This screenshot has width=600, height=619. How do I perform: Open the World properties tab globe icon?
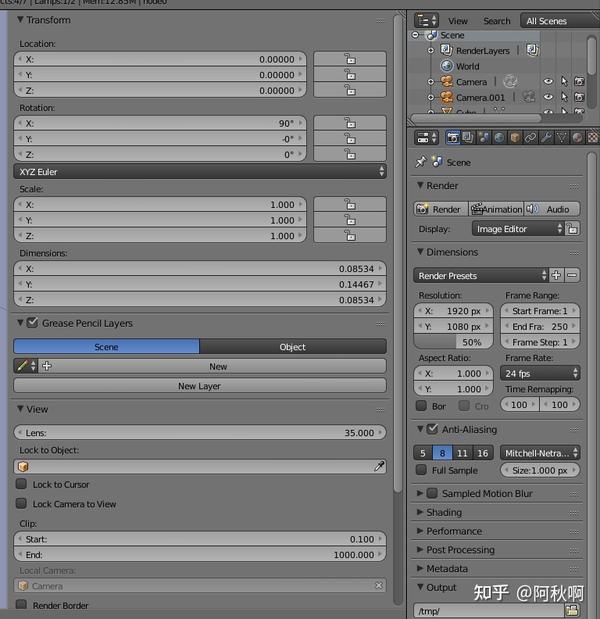click(499, 138)
